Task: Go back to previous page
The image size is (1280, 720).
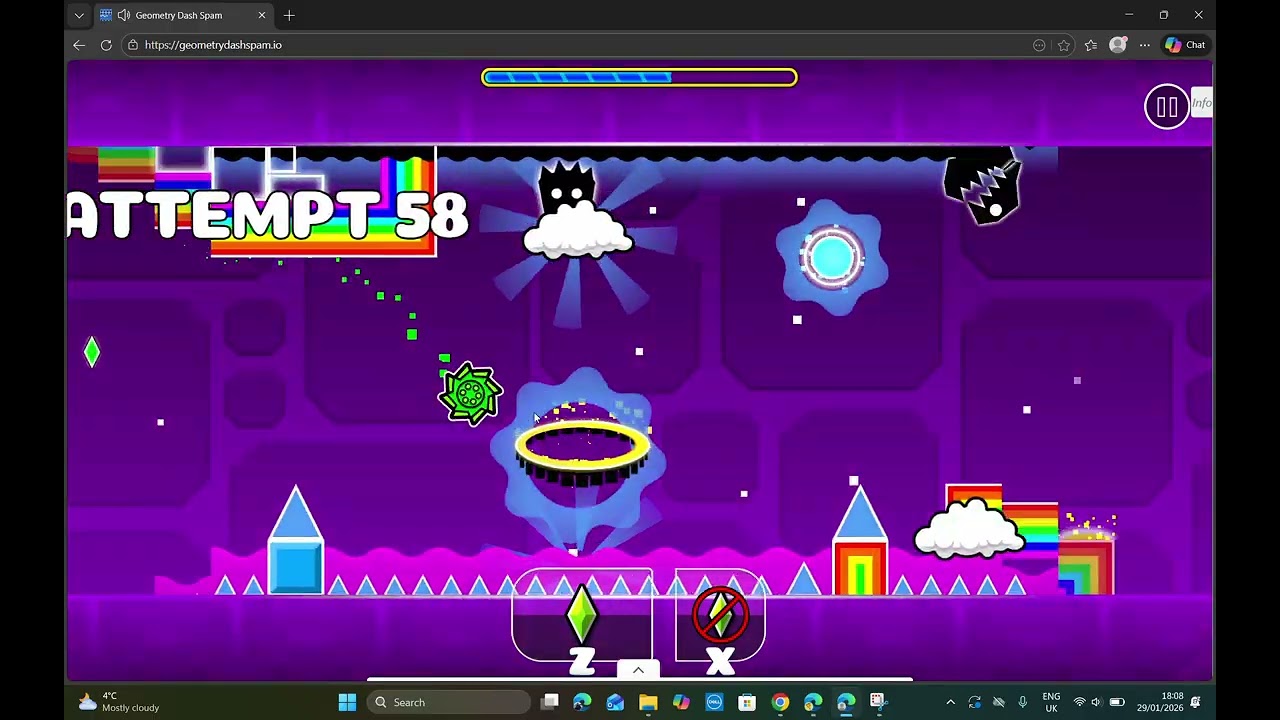Action: coord(79,45)
